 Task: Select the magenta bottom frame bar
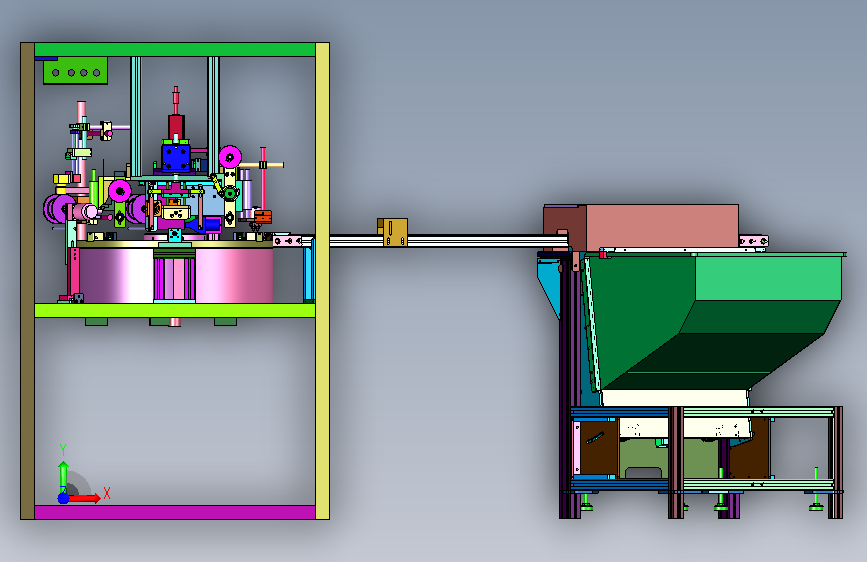point(175,512)
